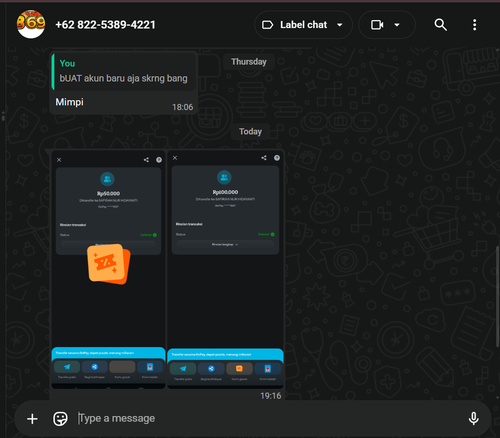Click the Thursday date label
500x438 pixels.
249,62
